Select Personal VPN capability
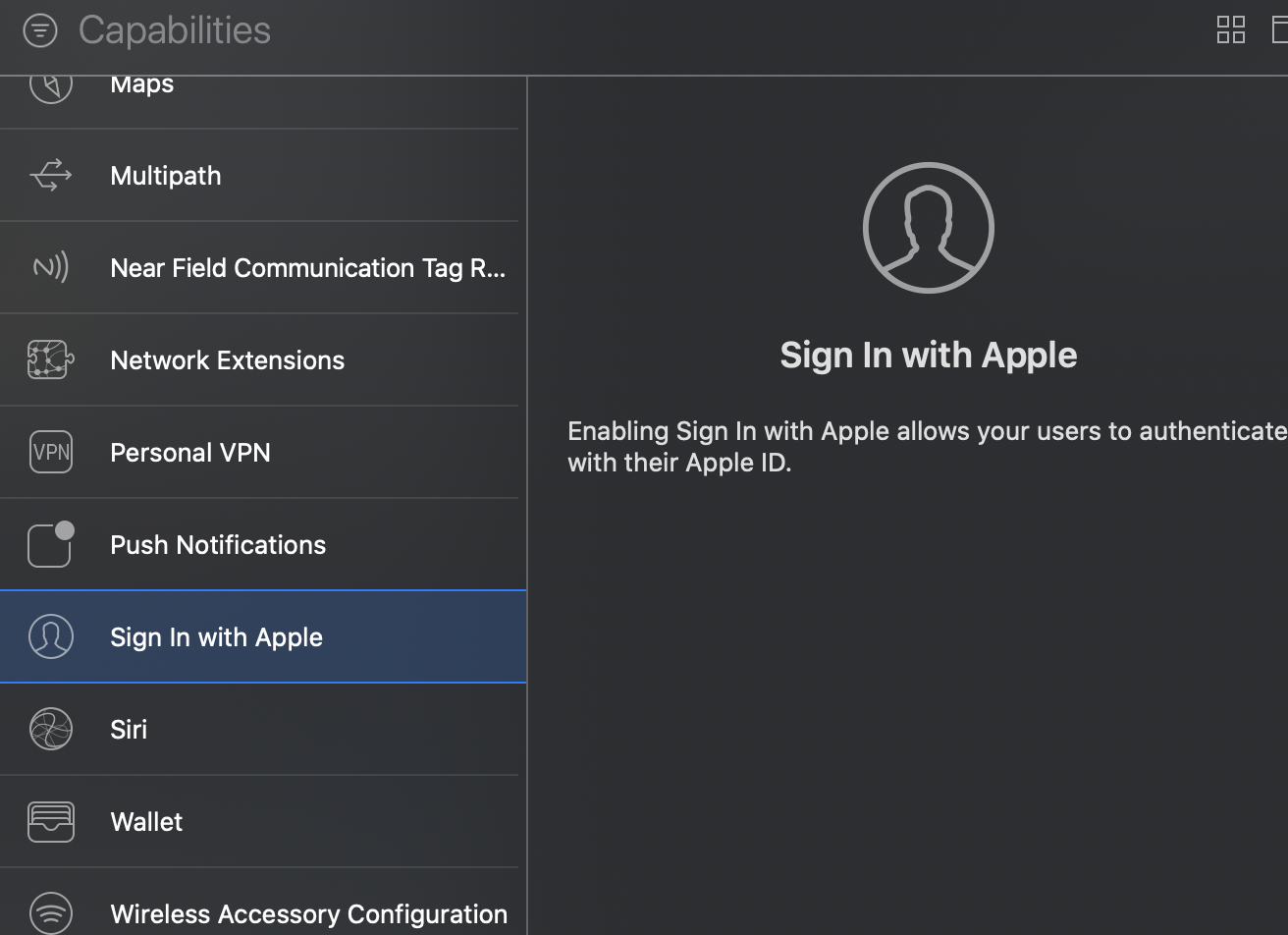The width and height of the screenshot is (1288, 935). pos(189,453)
